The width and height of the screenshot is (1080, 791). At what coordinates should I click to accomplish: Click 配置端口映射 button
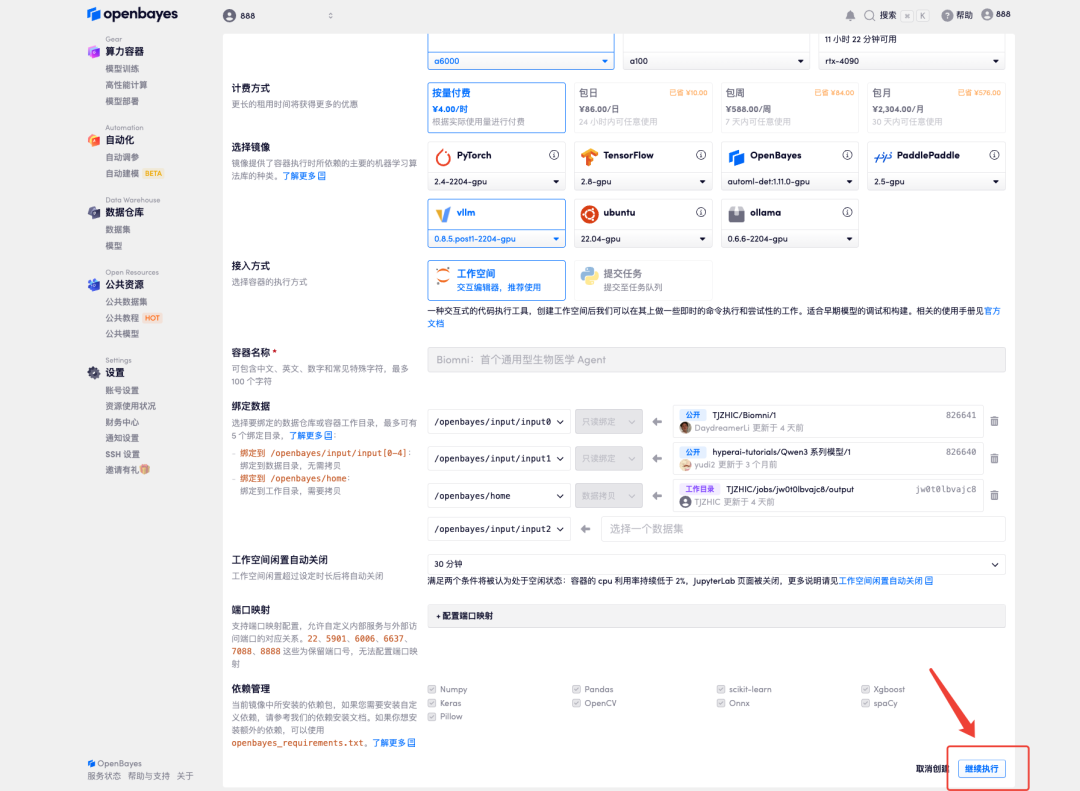pyautogui.click(x=716, y=616)
